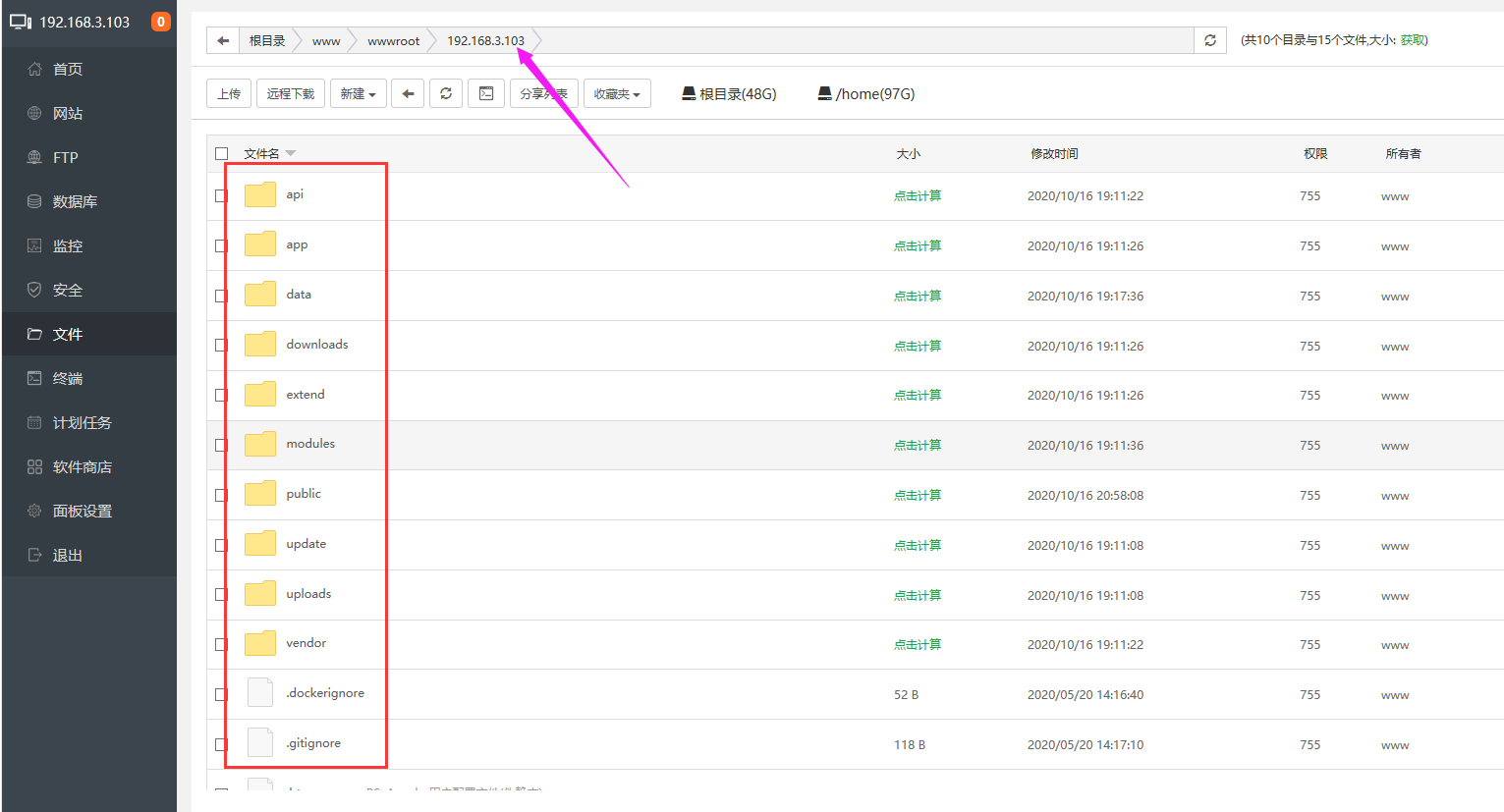Click the 上传 upload button

tap(229, 93)
